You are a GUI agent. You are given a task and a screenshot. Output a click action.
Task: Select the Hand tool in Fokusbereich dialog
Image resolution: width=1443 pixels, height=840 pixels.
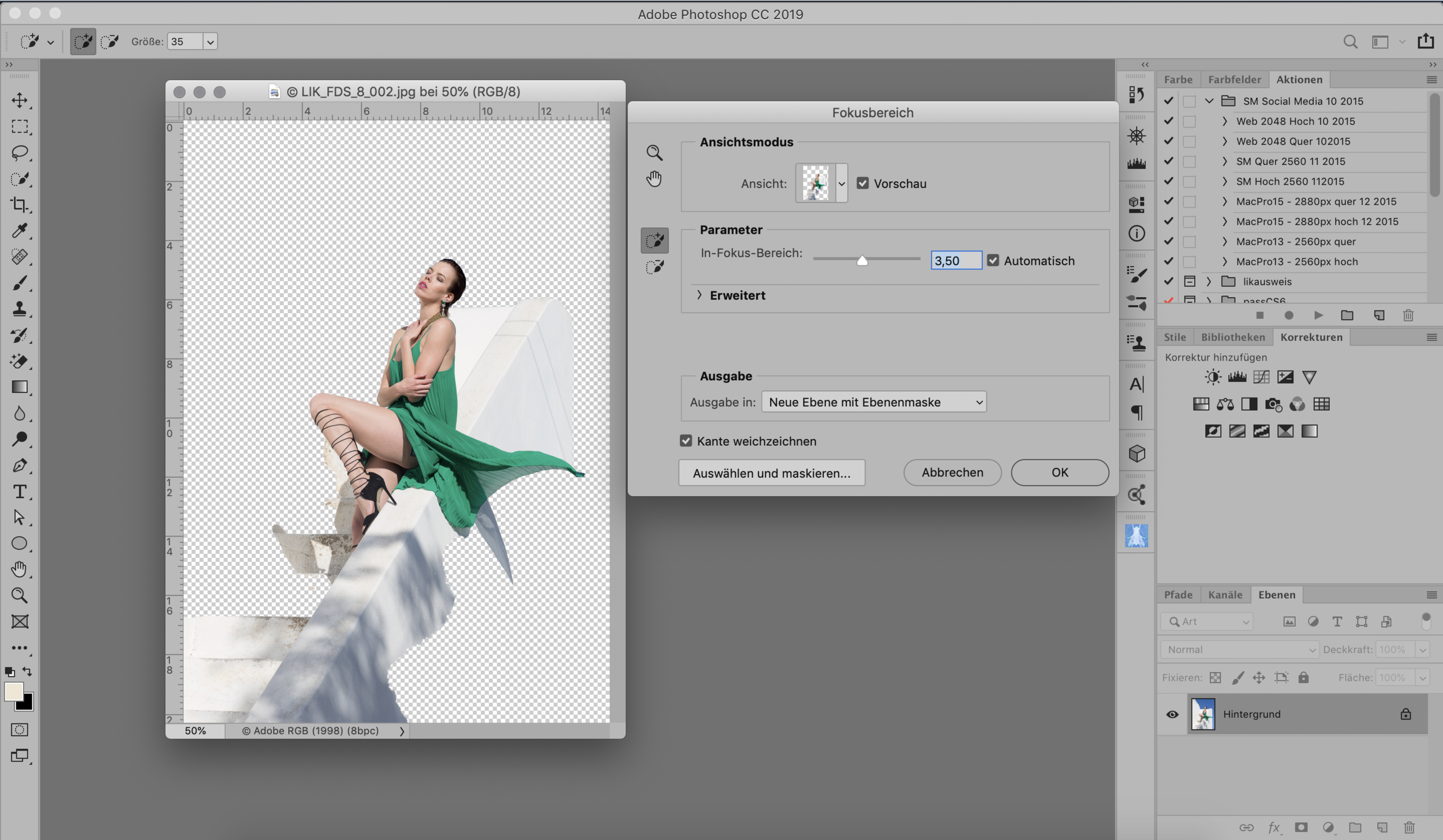(654, 179)
